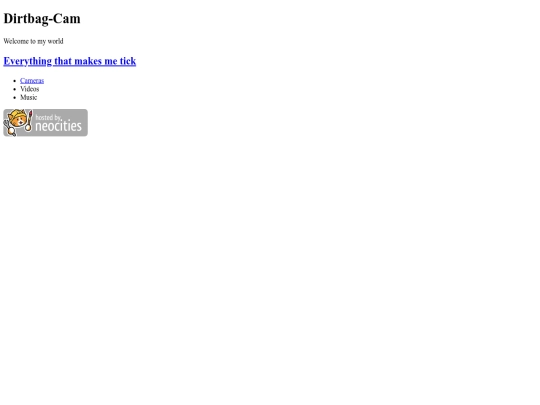The width and height of the screenshot is (540, 405).
Task: Select the Videos list item
Action: tap(30, 89)
